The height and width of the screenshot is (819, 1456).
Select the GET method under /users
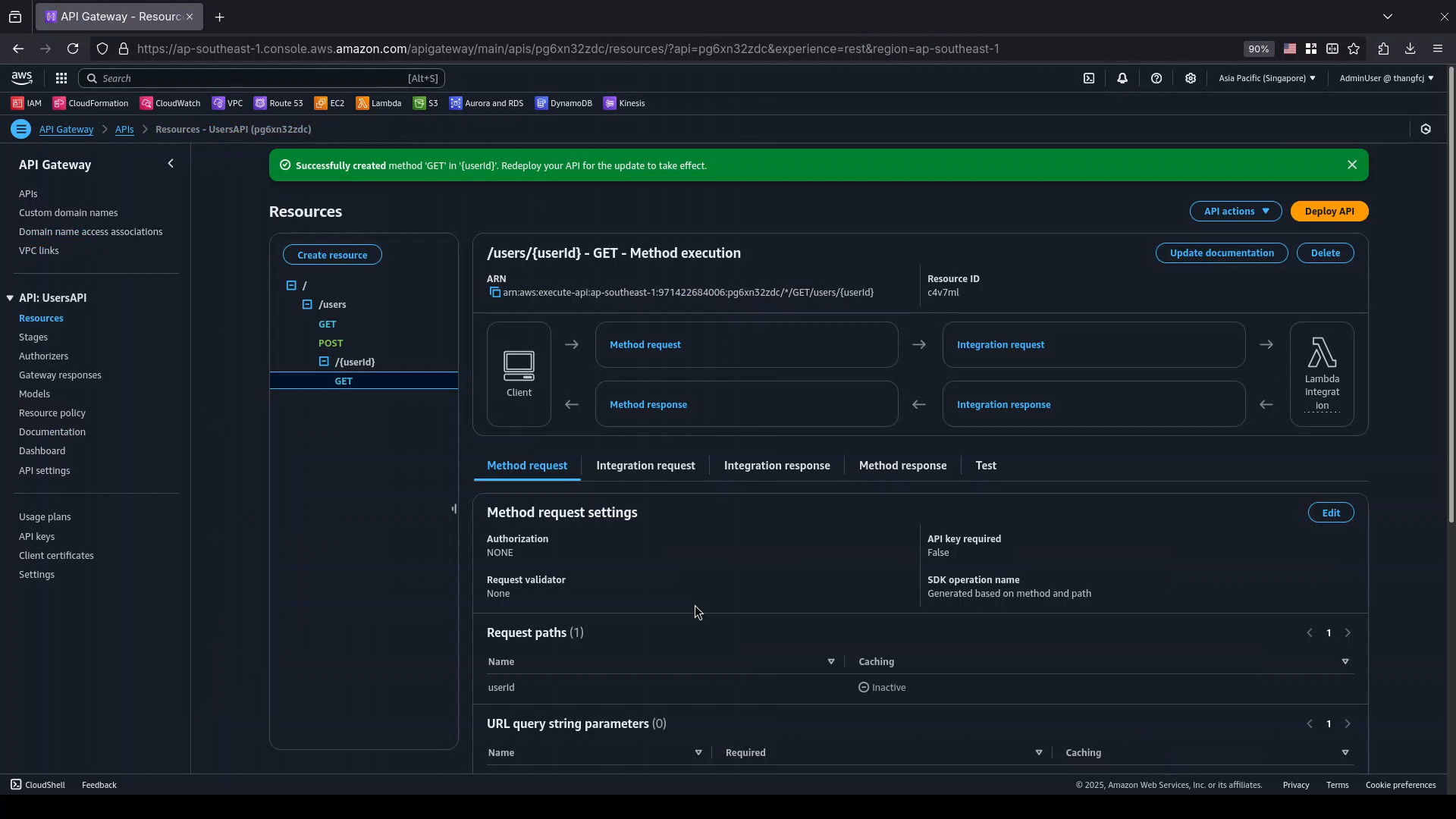(327, 324)
